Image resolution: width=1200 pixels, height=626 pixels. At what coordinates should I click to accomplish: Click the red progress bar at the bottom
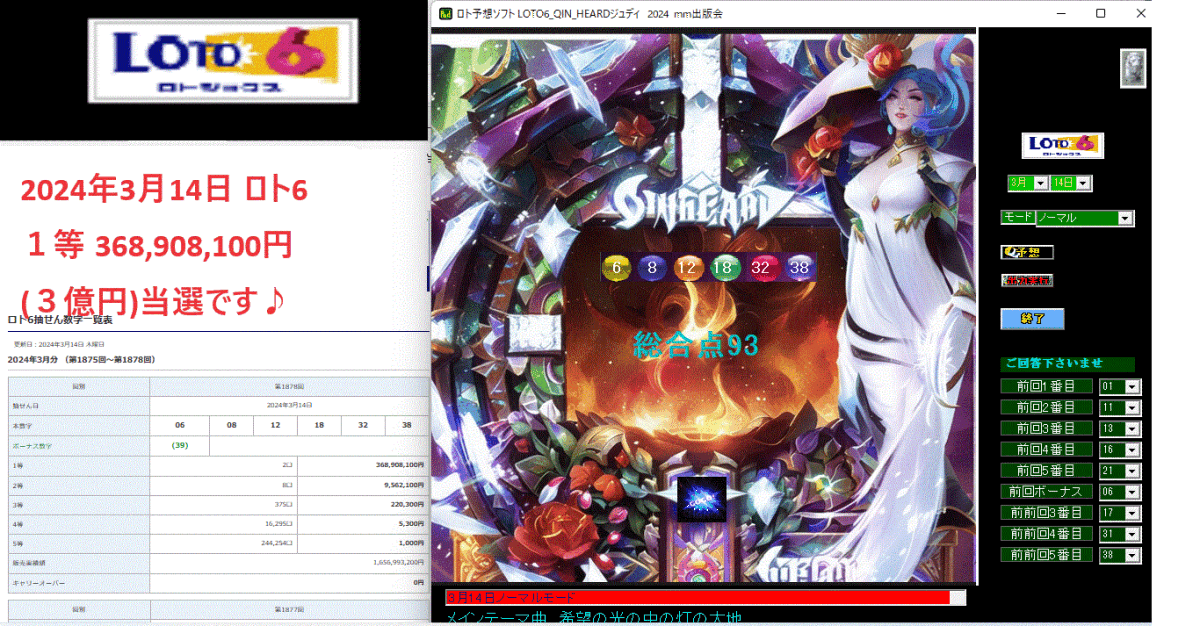[700, 595]
